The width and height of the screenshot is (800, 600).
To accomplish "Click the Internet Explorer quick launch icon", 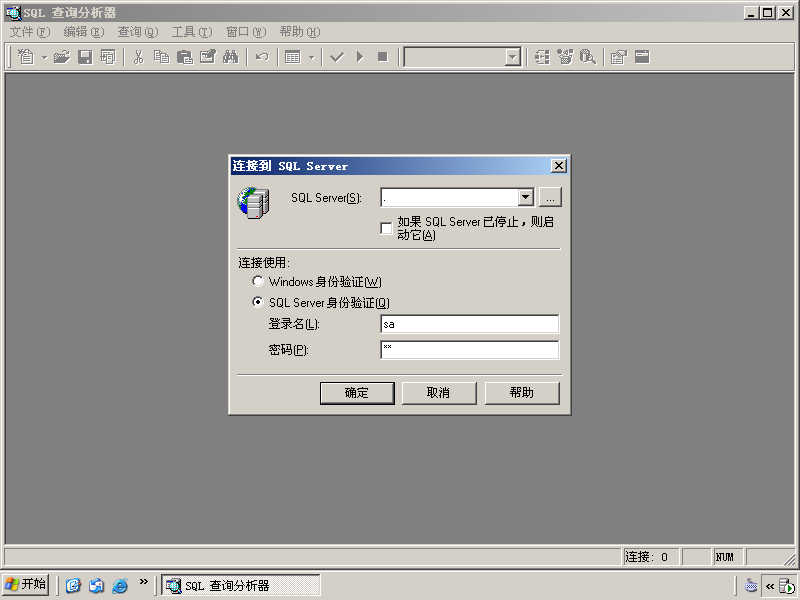I will 120,585.
